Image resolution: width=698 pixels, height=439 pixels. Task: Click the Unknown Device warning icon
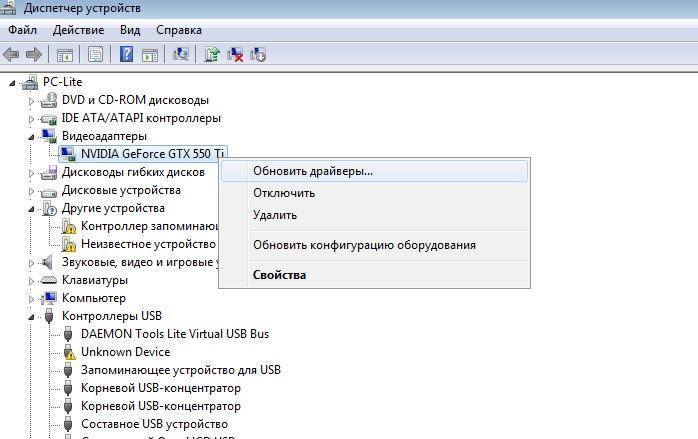click(69, 352)
